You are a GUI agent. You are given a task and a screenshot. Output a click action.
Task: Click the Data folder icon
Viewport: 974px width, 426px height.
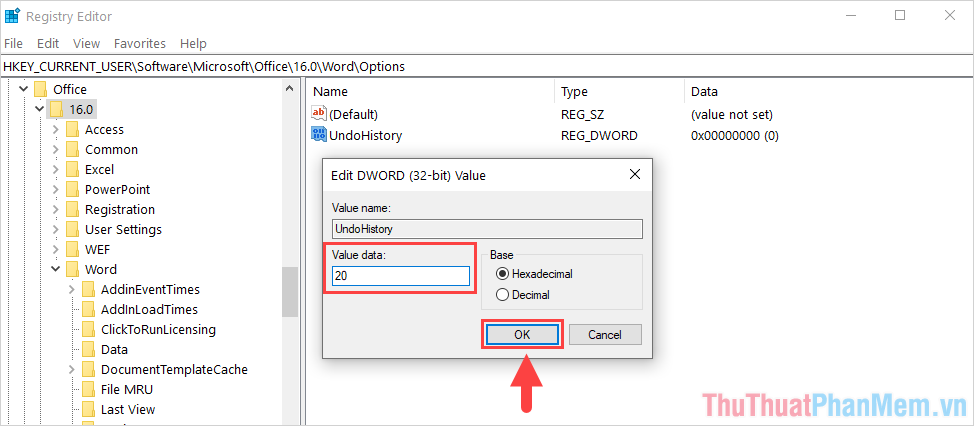[x=89, y=349]
